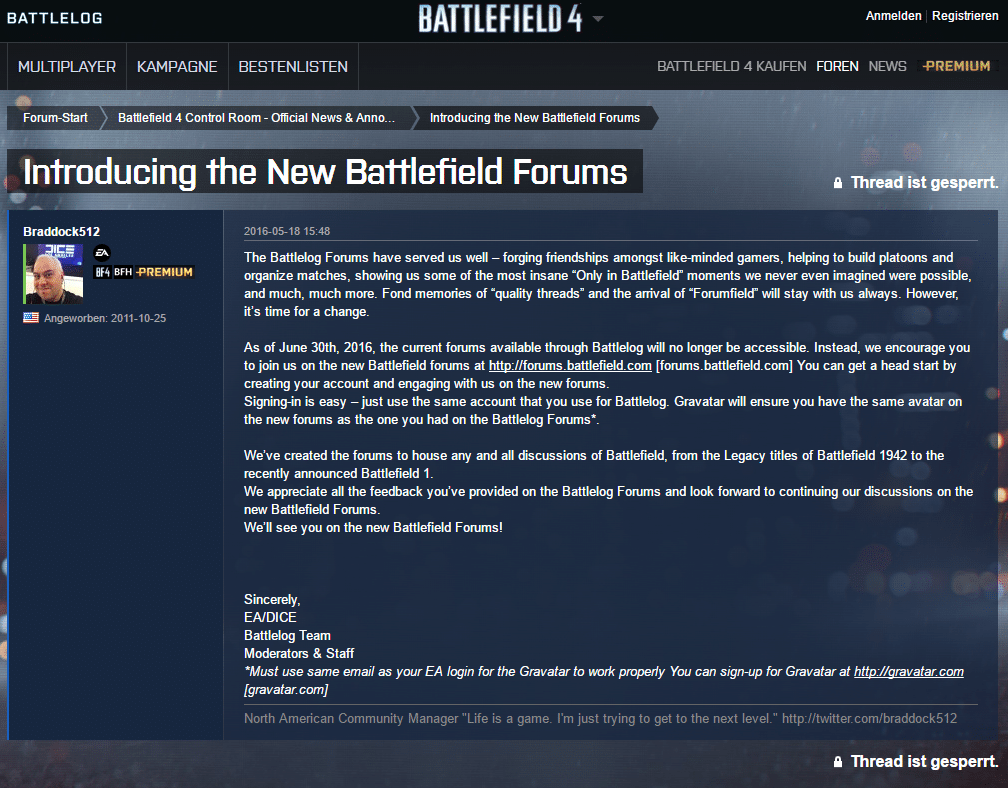This screenshot has width=1008, height=788.
Task: Open Braddock512's avatar picture
Action: [54, 274]
